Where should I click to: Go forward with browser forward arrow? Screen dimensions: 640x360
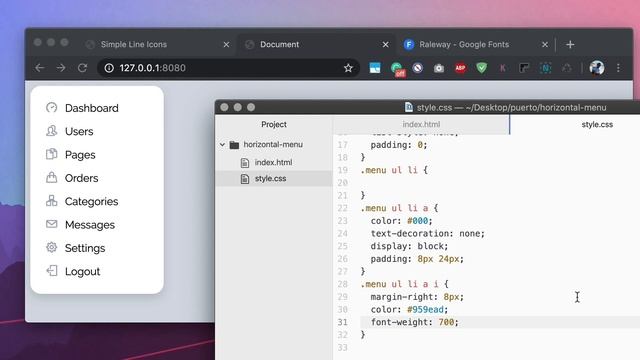pyautogui.click(x=61, y=68)
